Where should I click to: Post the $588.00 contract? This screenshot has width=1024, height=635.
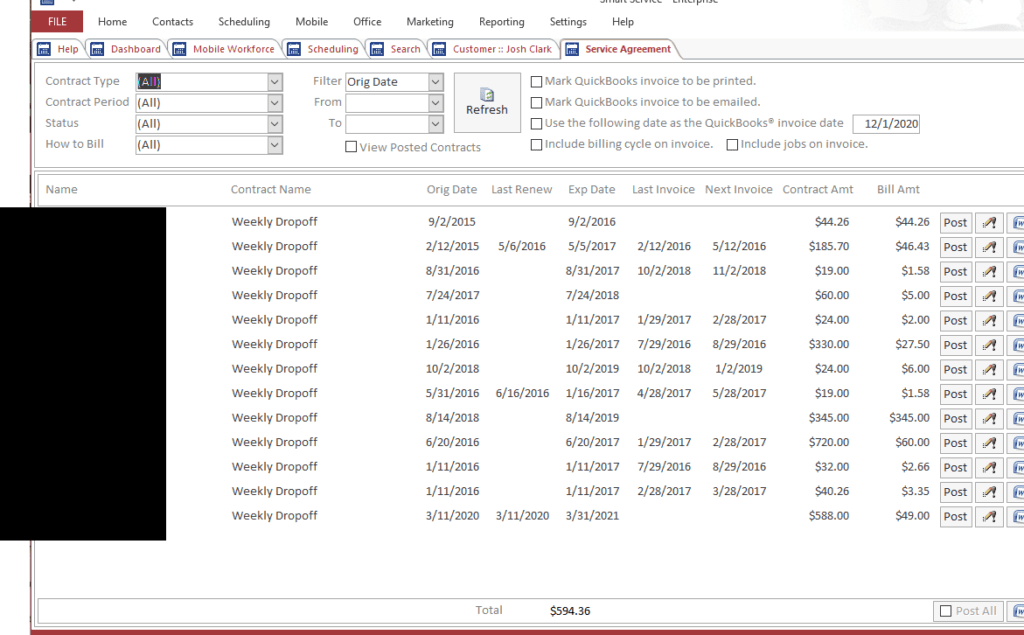tap(955, 517)
